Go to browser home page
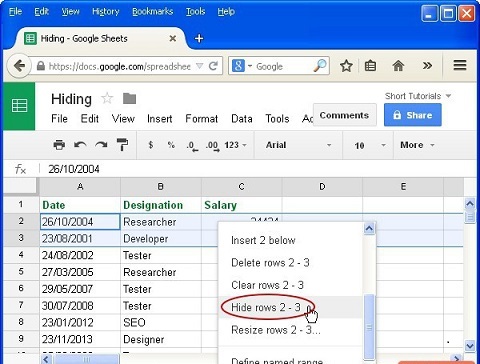The image size is (480, 364). coord(398,66)
